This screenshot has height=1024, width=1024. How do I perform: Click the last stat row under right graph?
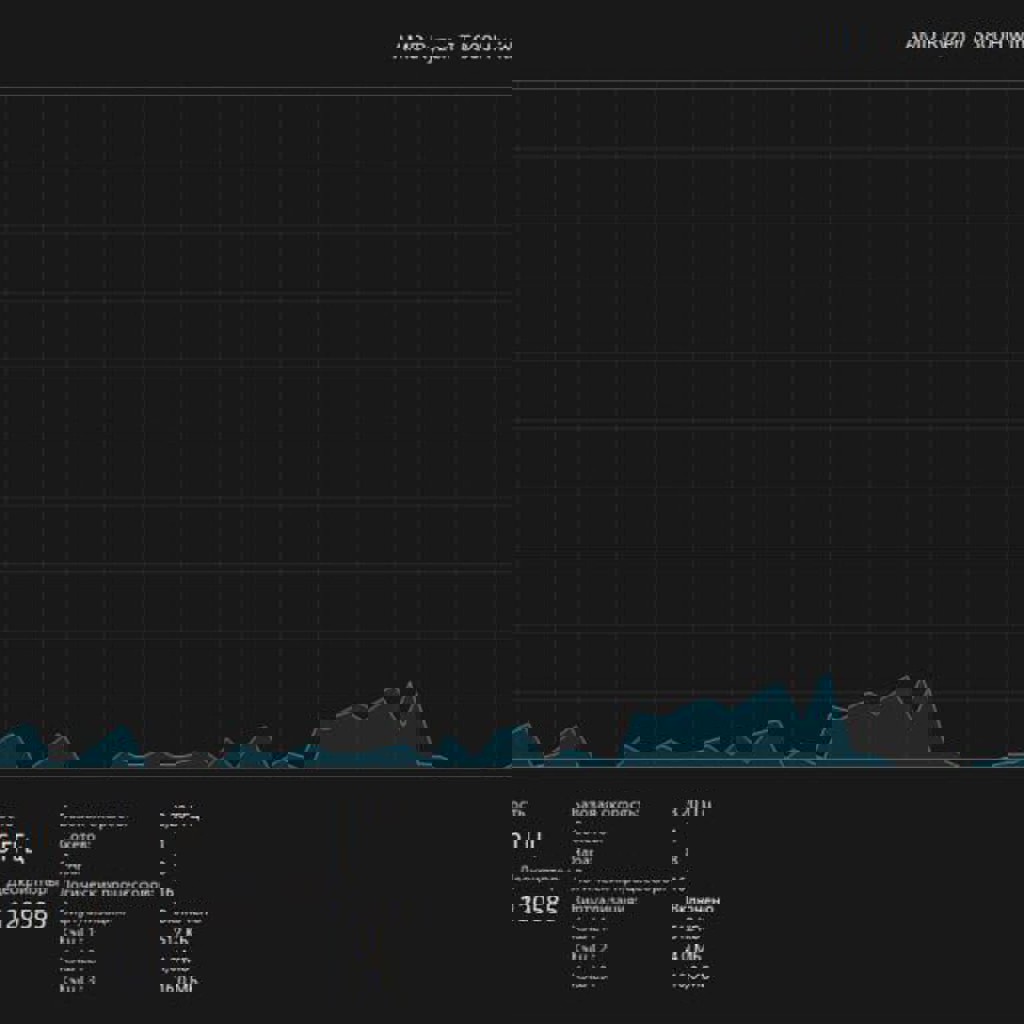click(640, 982)
